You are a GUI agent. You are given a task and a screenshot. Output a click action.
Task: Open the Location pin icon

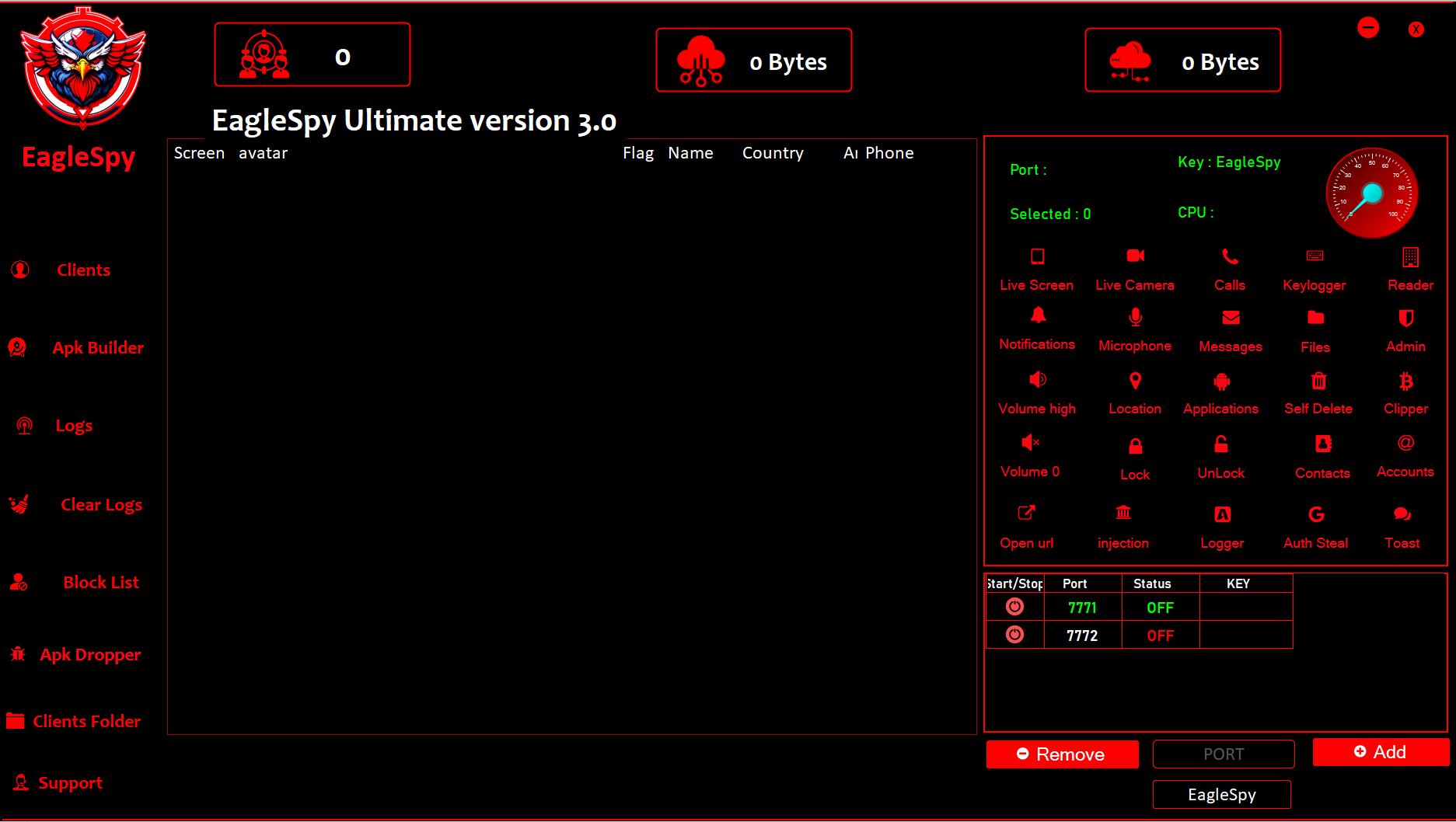click(1135, 381)
